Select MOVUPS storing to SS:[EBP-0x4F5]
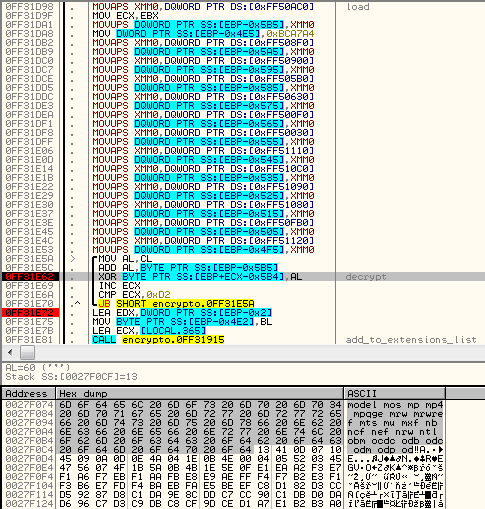This screenshot has width=485, height=509. (203, 250)
